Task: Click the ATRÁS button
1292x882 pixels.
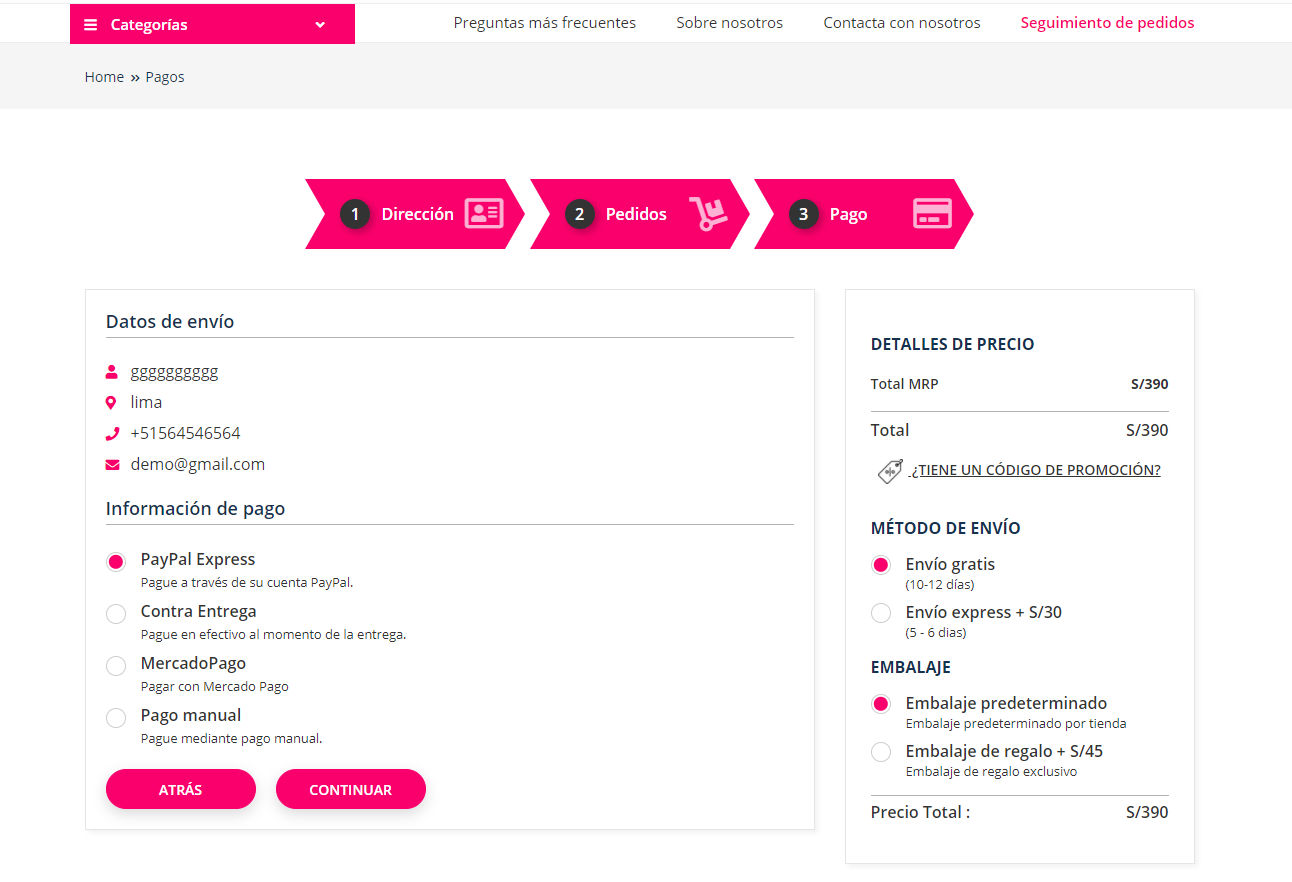Action: tap(181, 789)
